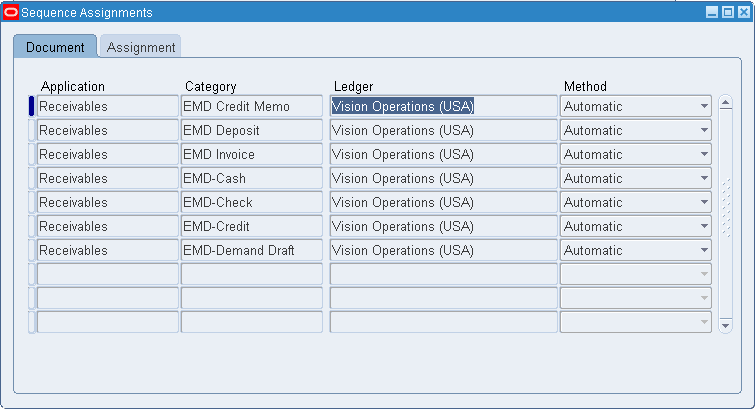Open Method dropdown for EMD Credit Memo
The width and height of the screenshot is (755, 409).
pyautogui.click(x=704, y=106)
